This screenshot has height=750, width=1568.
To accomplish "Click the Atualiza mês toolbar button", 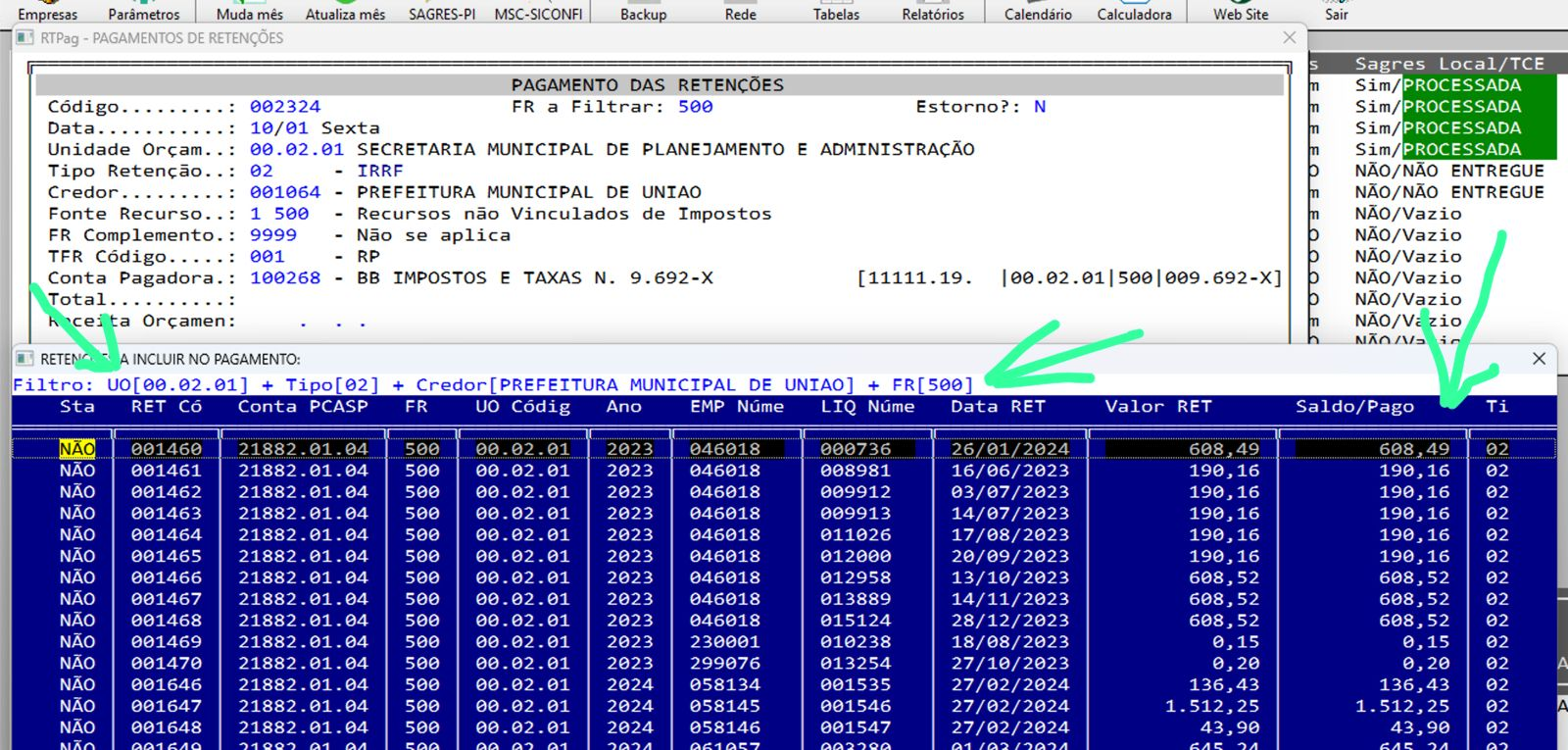I will [x=345, y=13].
